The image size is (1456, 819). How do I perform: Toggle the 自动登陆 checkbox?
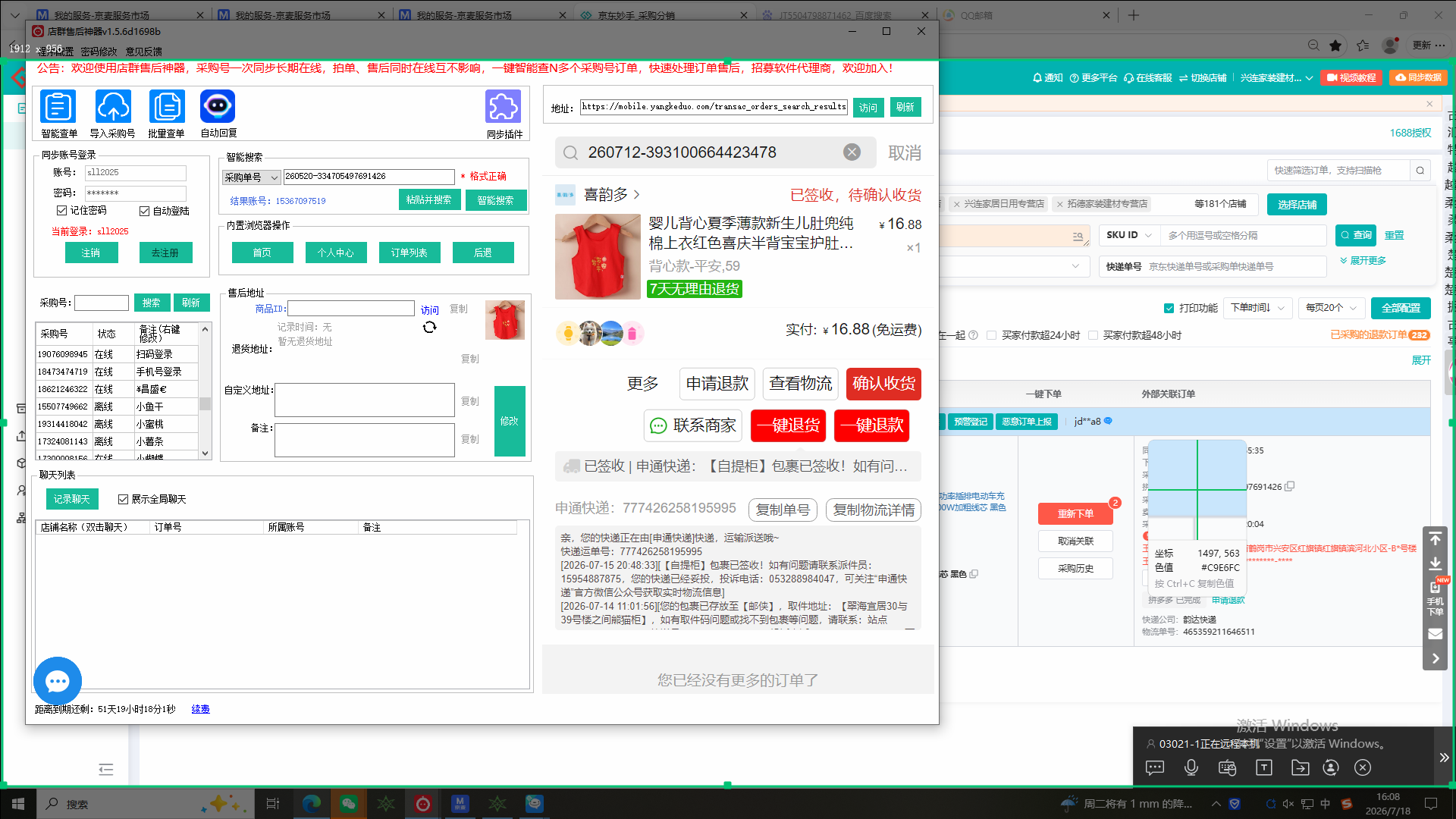tap(144, 211)
